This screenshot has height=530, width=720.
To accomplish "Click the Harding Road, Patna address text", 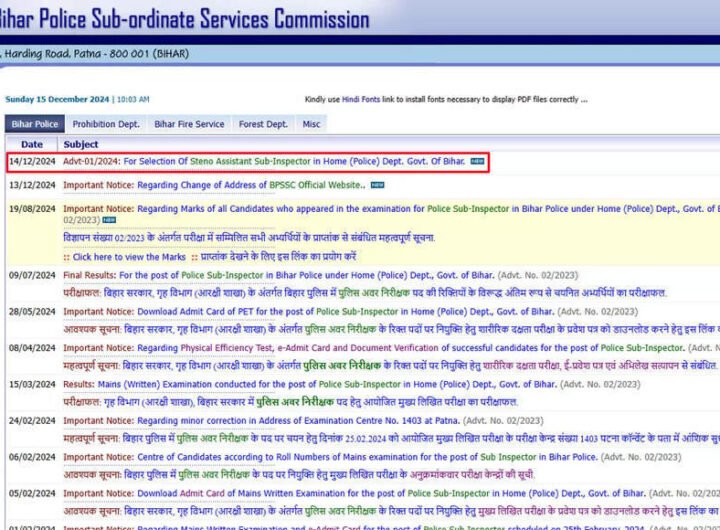I will pyautogui.click(x=95, y=54).
